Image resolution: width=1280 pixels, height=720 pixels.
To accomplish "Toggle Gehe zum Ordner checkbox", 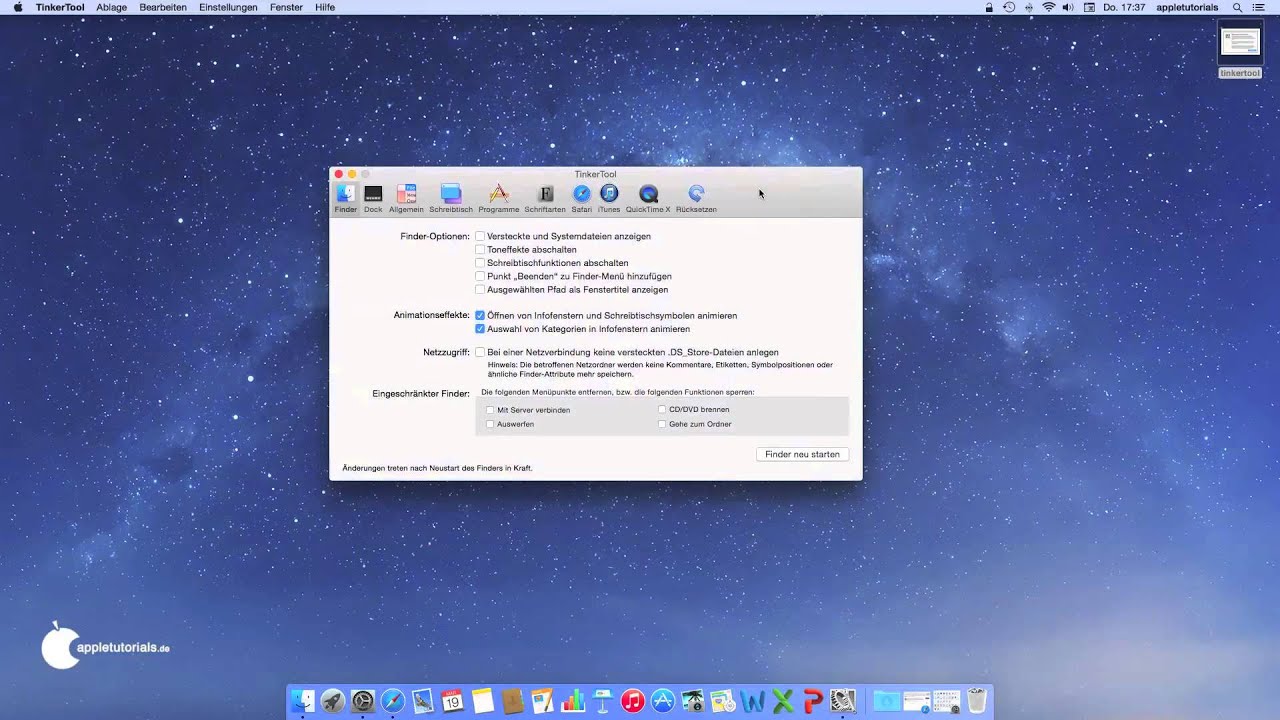I will click(662, 424).
